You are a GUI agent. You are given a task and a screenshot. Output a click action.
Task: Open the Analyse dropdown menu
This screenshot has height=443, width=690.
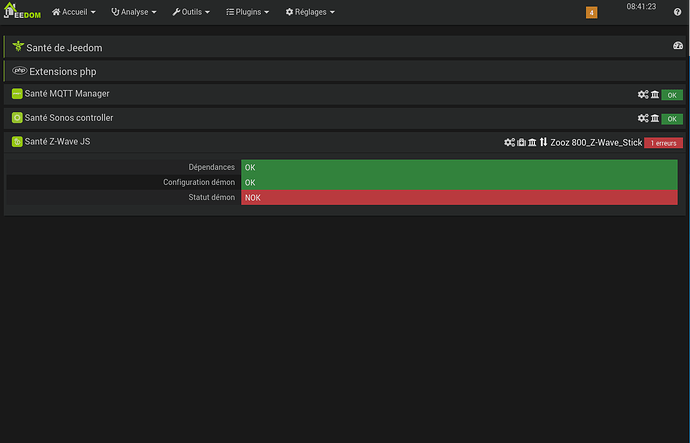click(x=134, y=12)
